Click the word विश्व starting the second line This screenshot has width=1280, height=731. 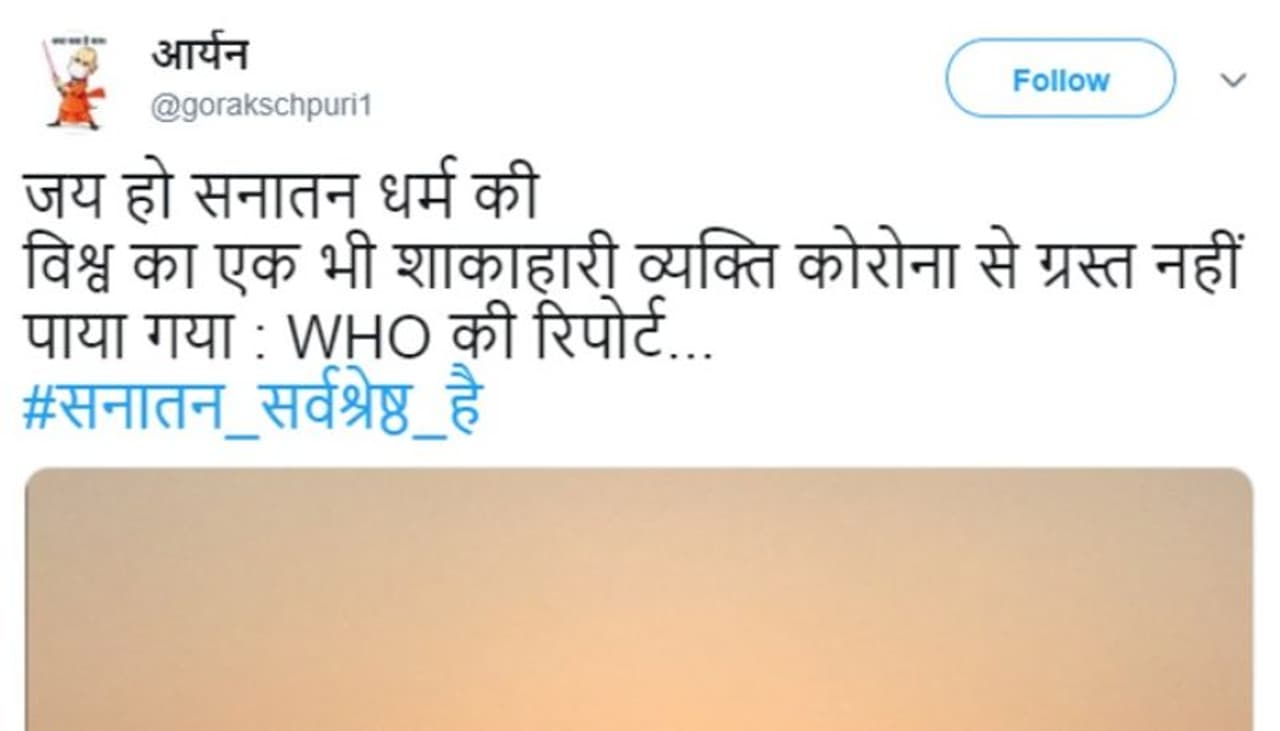[67, 270]
